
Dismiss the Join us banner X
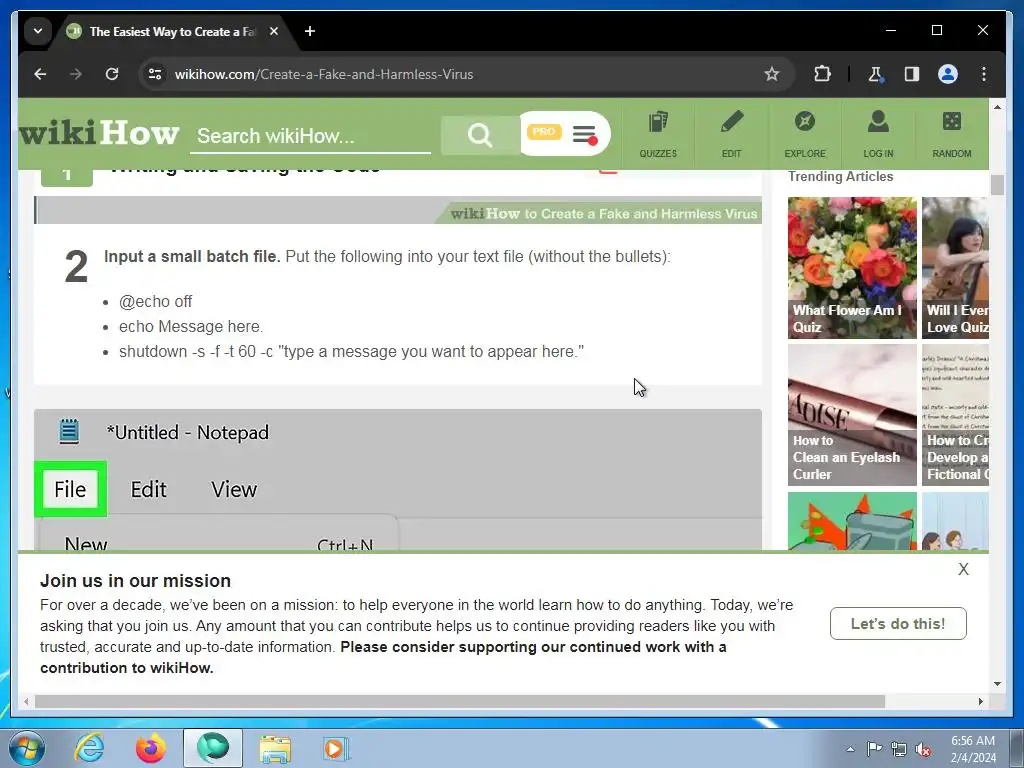(x=963, y=569)
